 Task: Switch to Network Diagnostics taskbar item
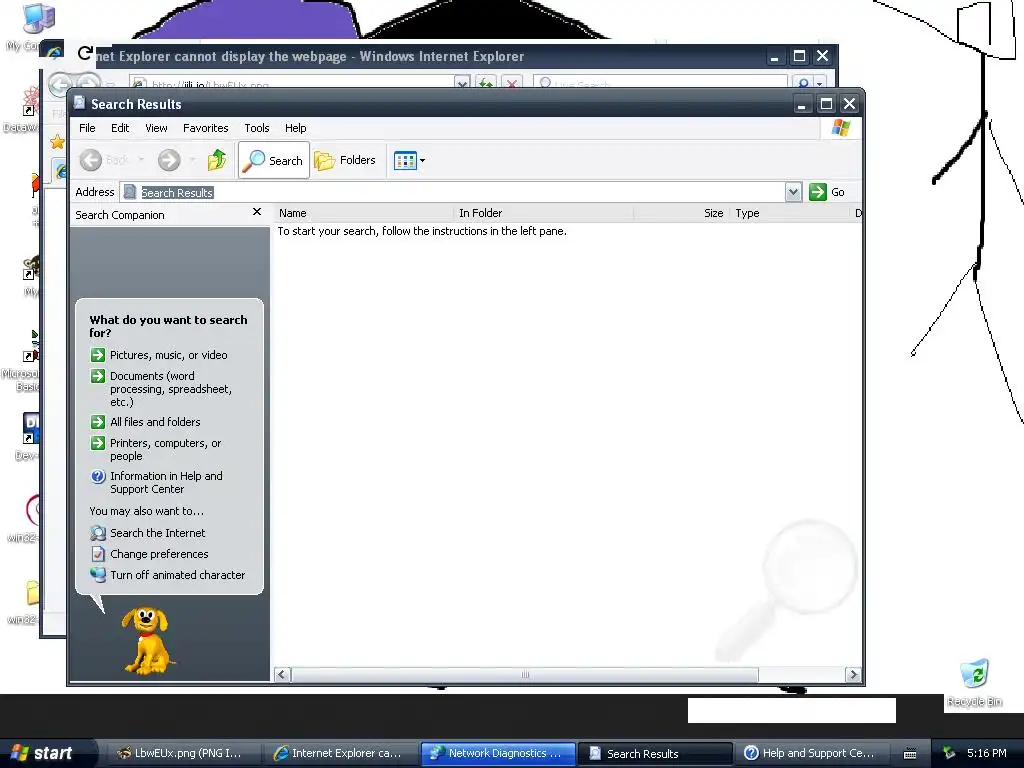(498, 753)
